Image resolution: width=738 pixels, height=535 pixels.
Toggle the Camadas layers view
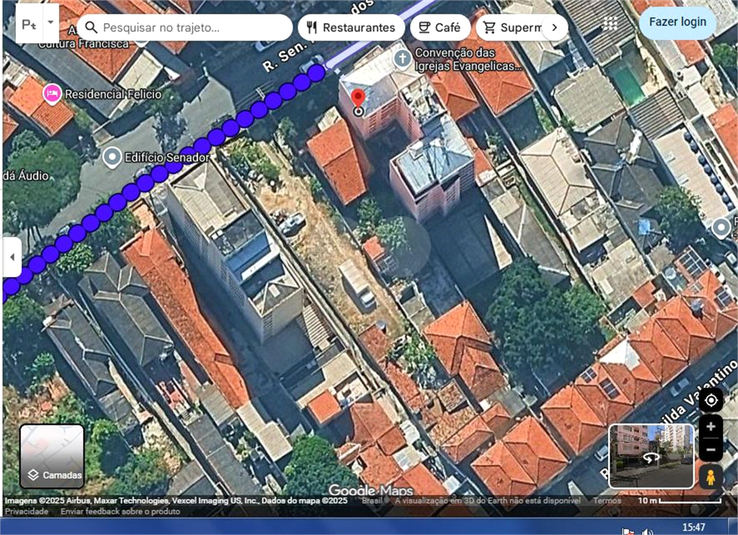52,456
